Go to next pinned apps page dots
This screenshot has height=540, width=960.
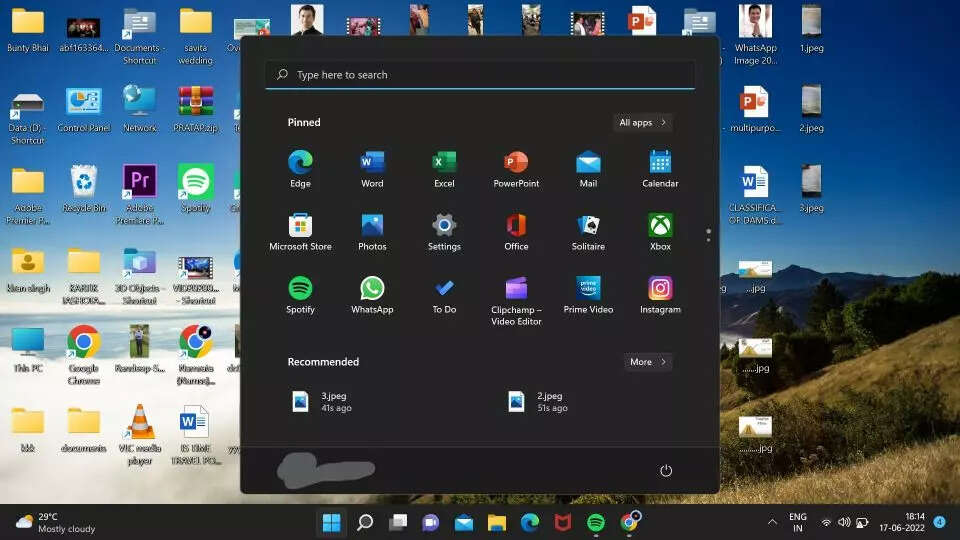click(708, 235)
